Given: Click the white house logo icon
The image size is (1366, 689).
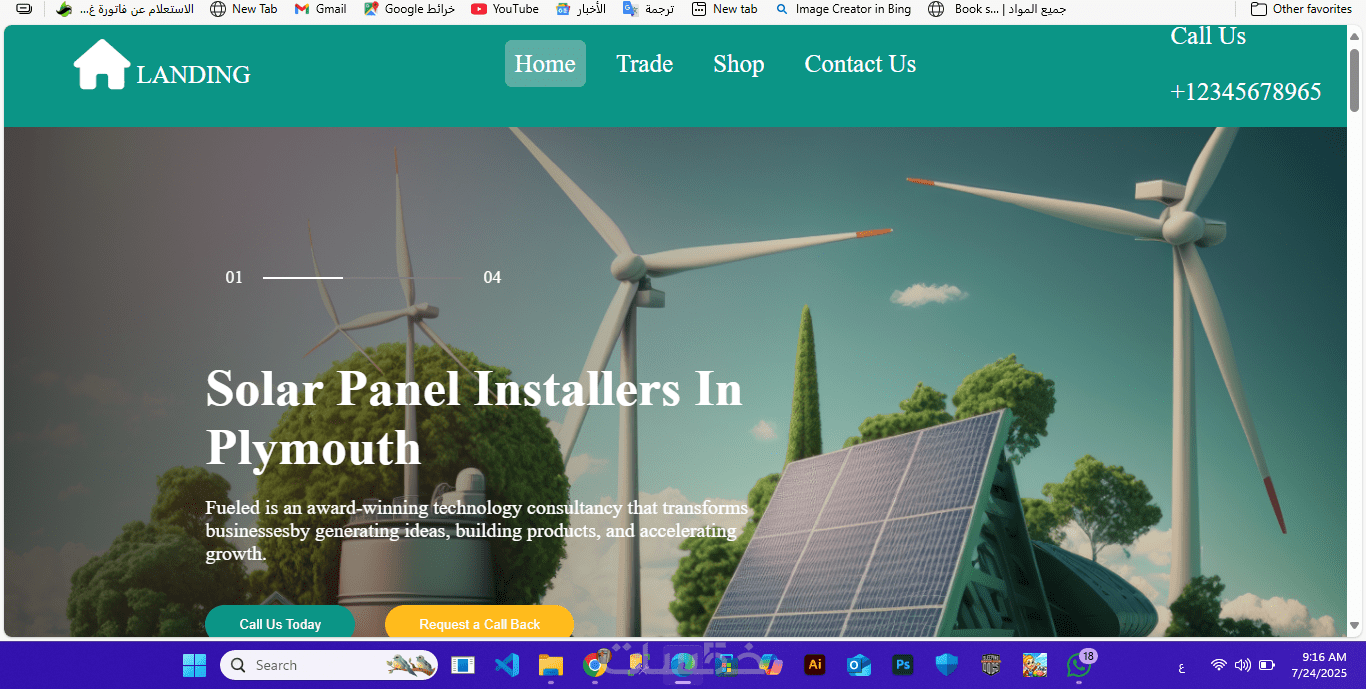Looking at the screenshot, I should (102, 65).
